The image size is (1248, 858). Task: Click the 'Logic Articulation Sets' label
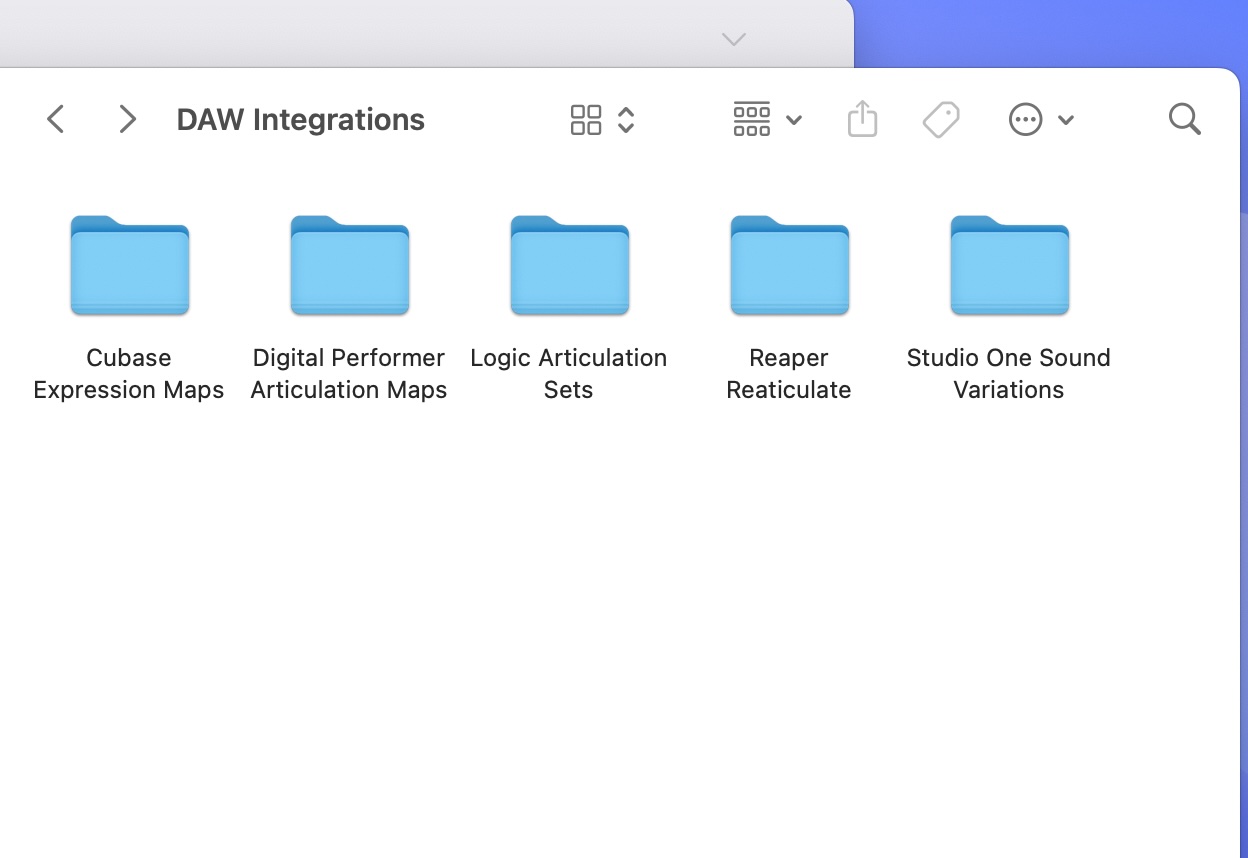tap(569, 373)
